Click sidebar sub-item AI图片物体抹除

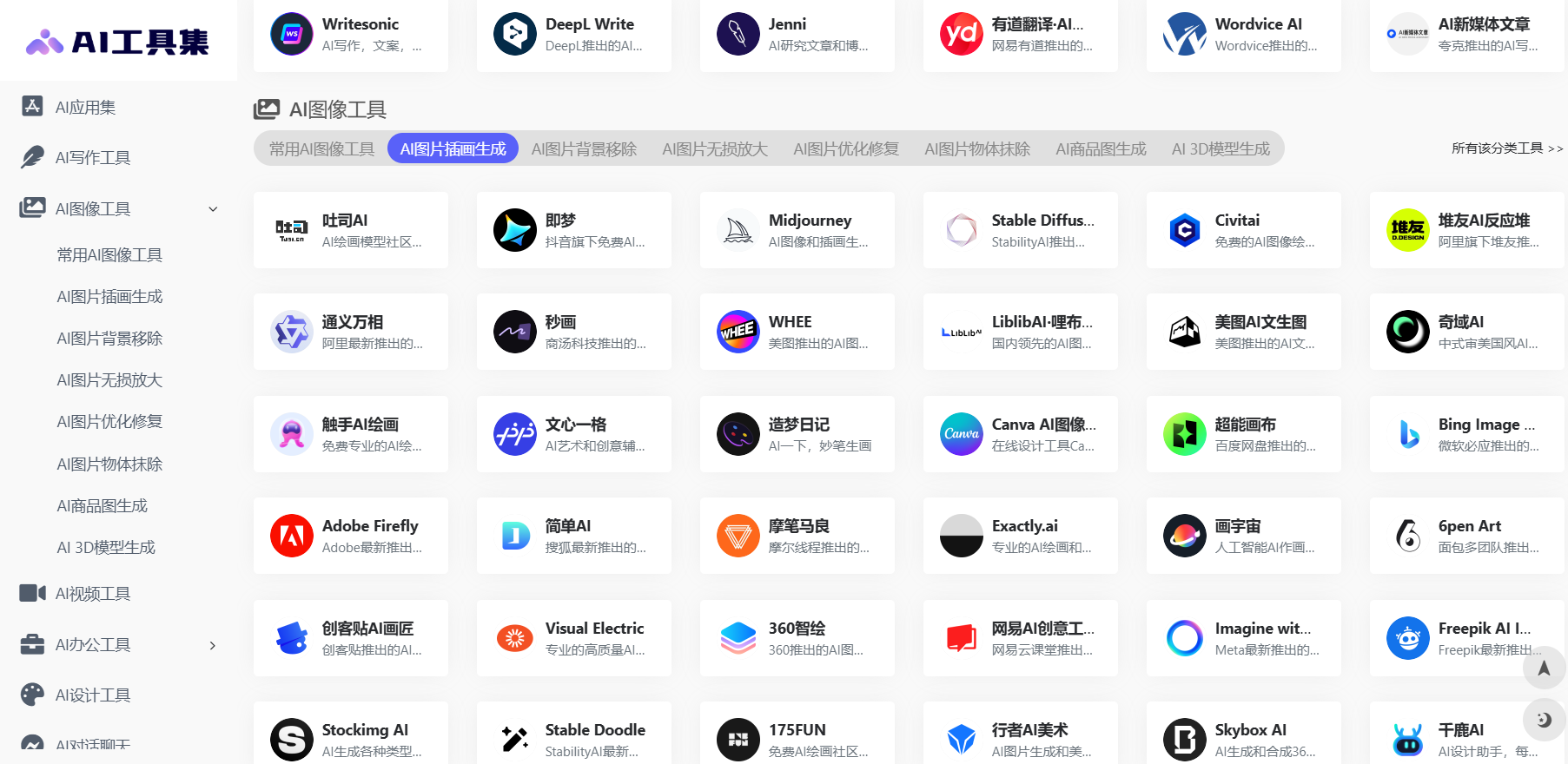click(x=109, y=464)
